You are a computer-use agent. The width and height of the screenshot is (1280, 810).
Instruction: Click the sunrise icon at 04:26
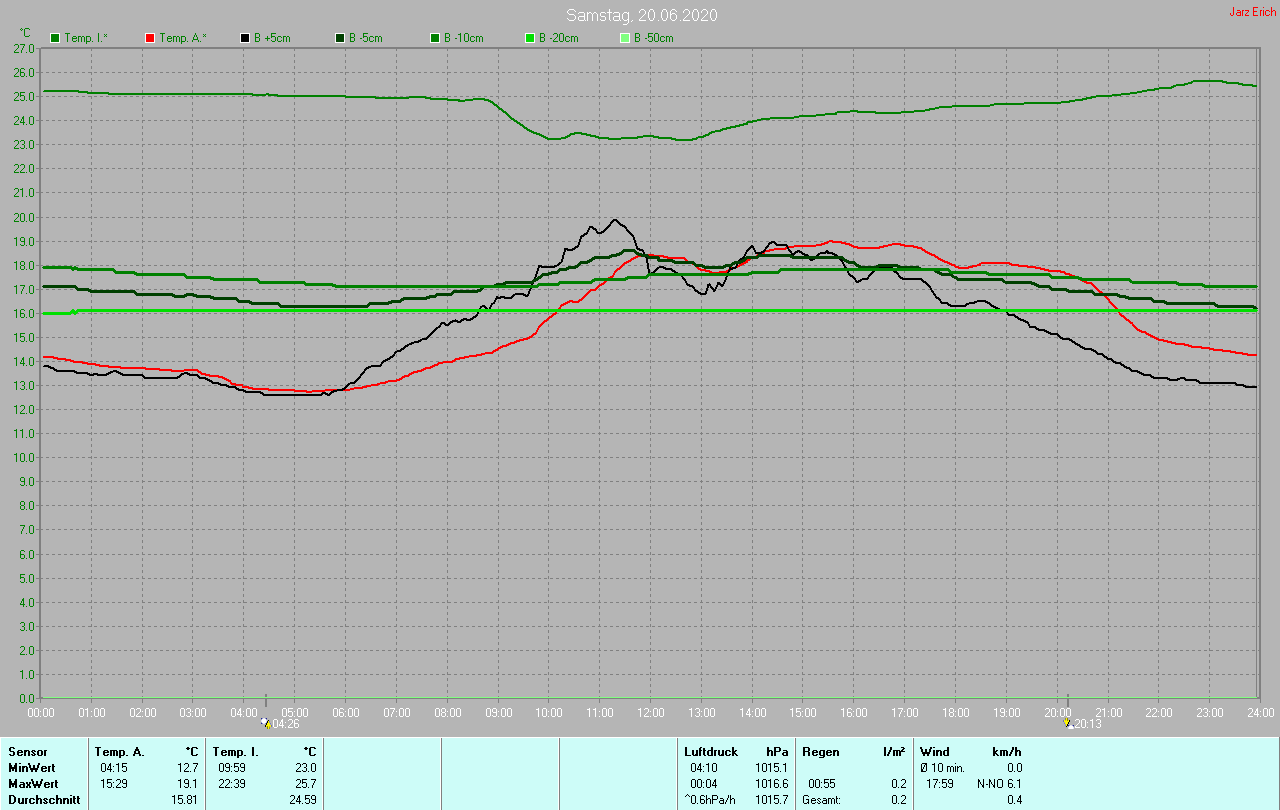[x=265, y=722]
